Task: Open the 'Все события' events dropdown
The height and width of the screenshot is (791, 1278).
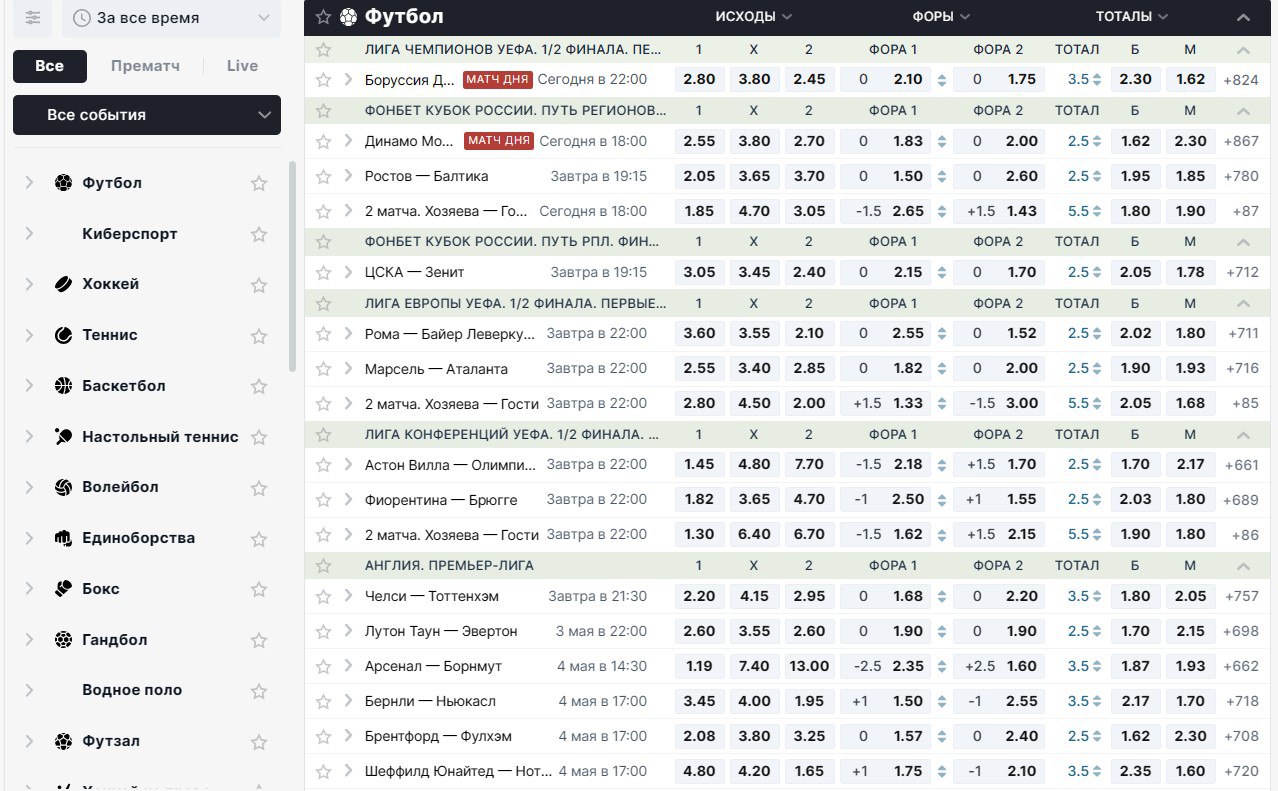Action: point(147,115)
